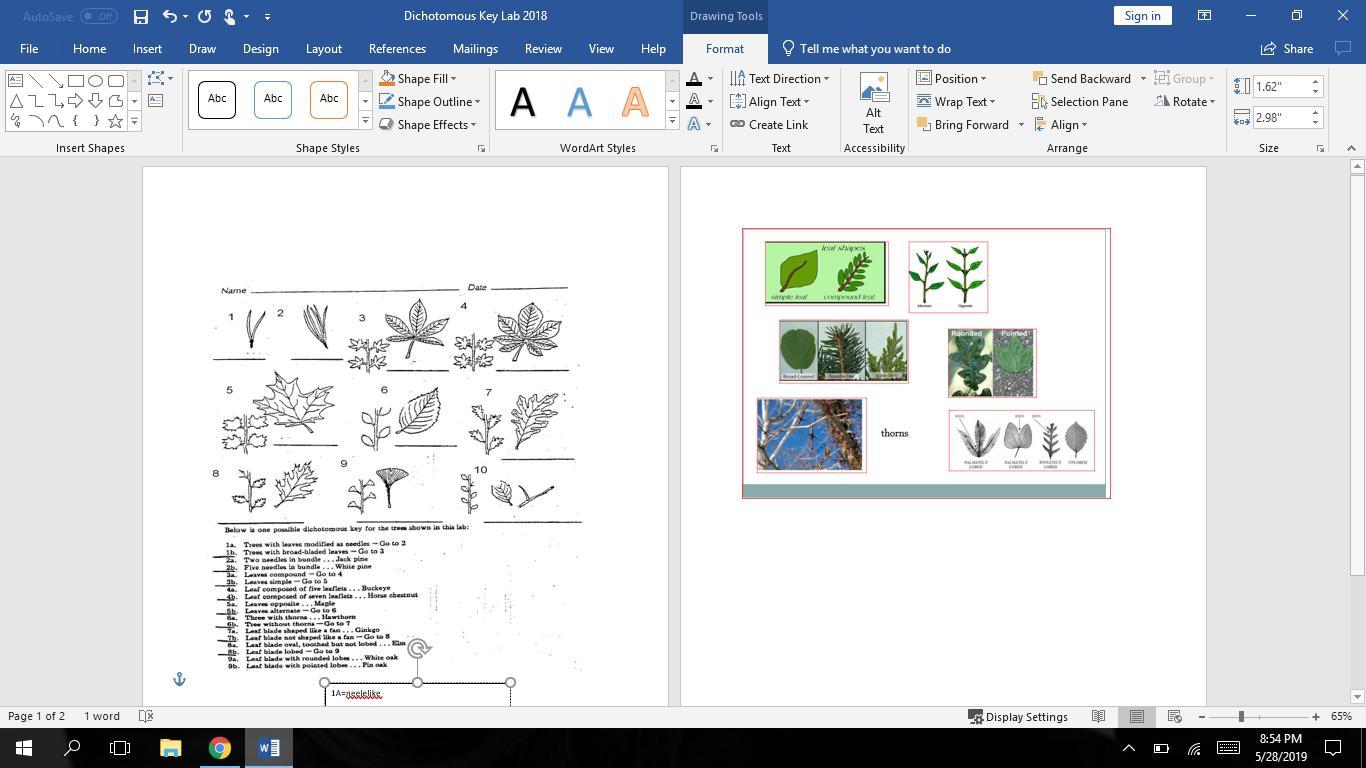Expand the Shape Fill dropdown

click(x=453, y=79)
